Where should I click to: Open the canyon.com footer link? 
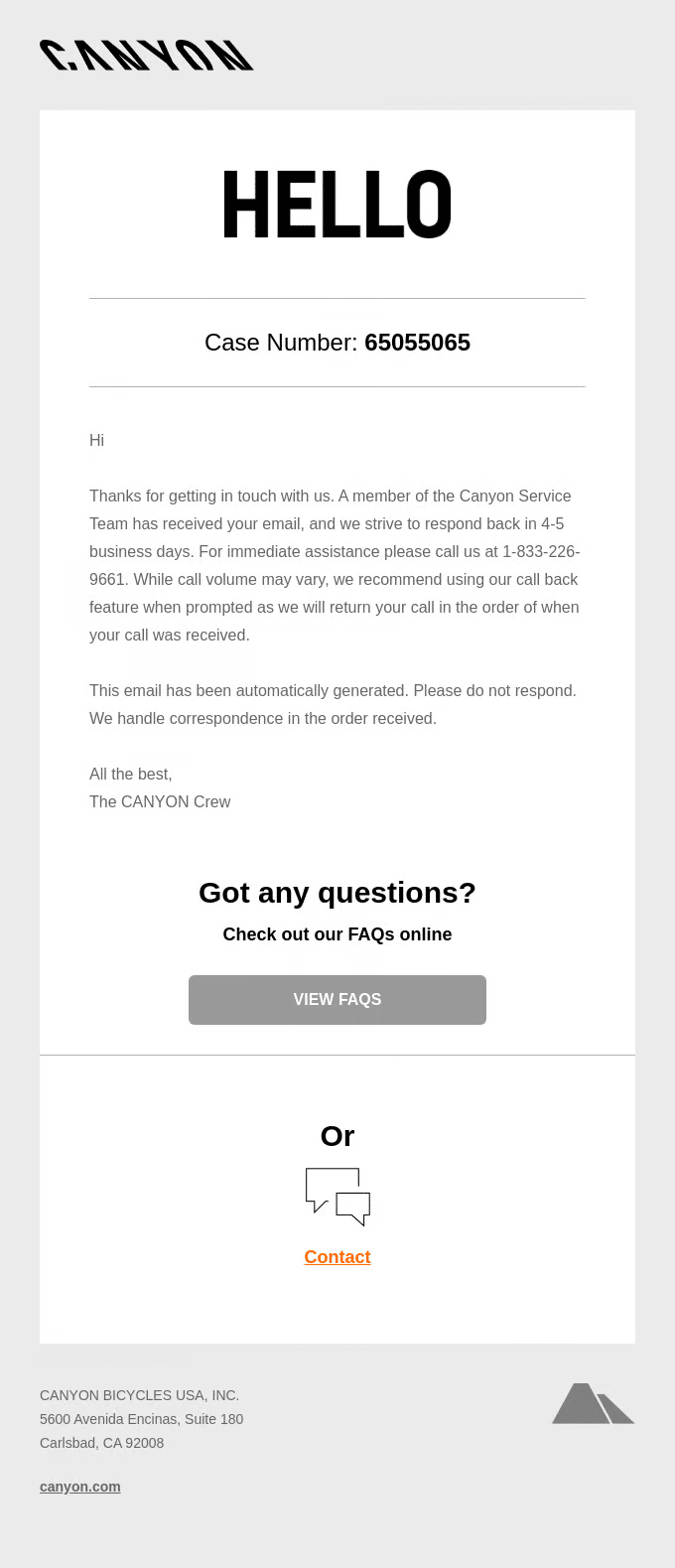(x=80, y=1487)
